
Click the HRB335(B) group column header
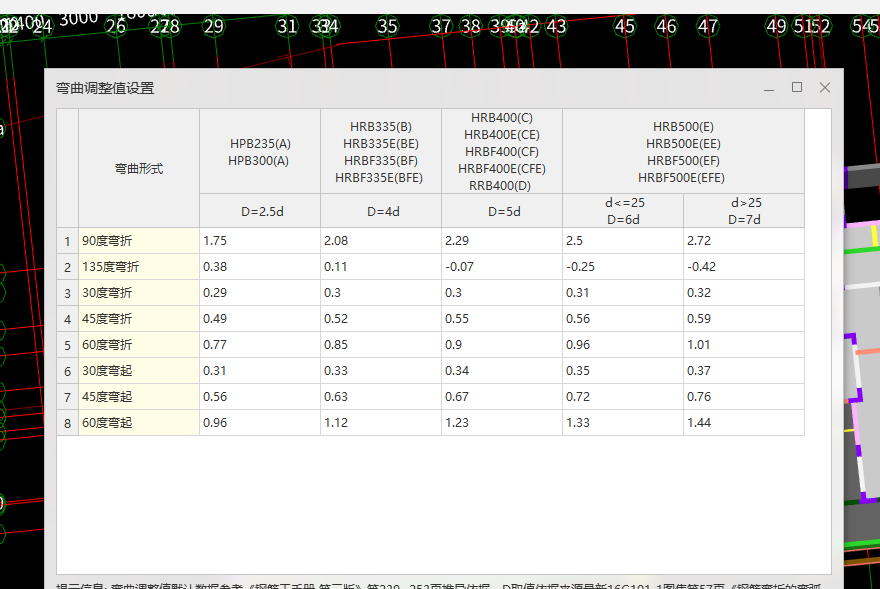click(381, 152)
